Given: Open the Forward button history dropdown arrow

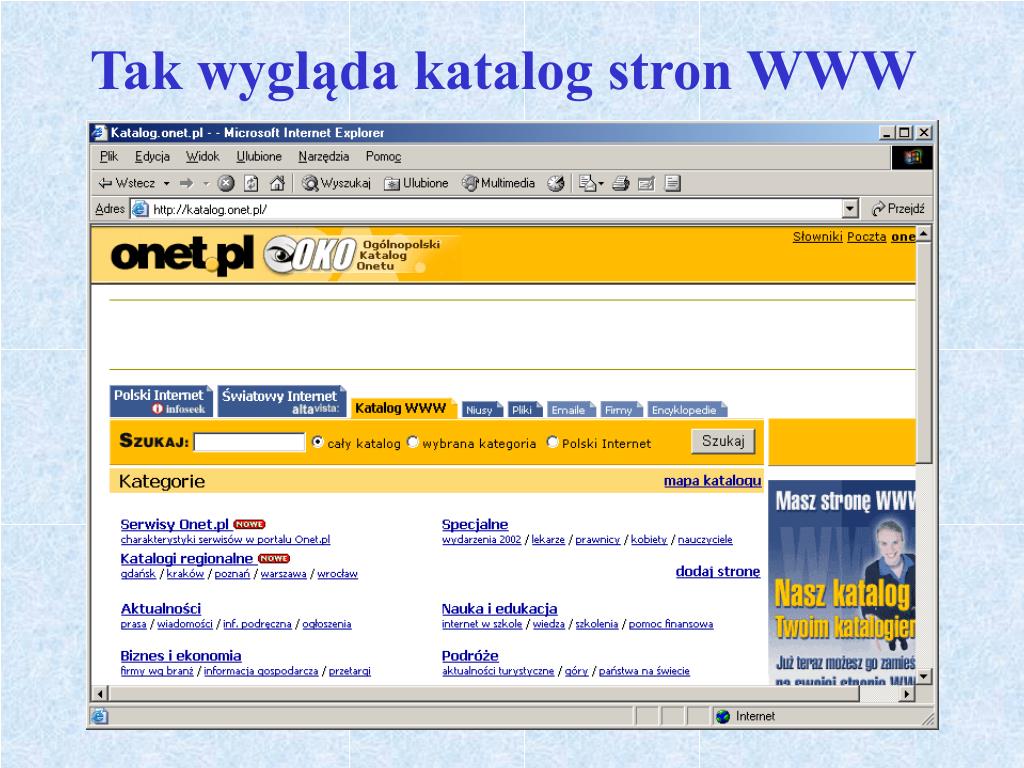Looking at the screenshot, I should click(x=206, y=184).
